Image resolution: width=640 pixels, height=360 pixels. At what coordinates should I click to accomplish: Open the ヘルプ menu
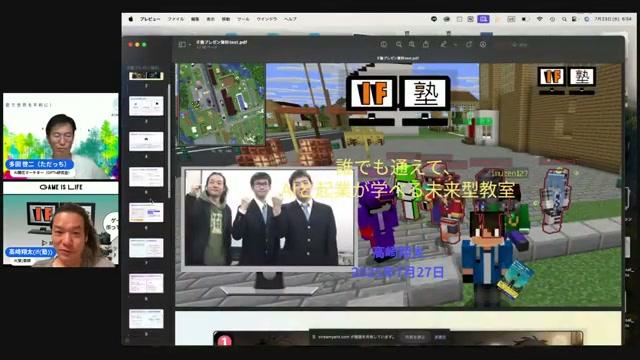(x=290, y=19)
